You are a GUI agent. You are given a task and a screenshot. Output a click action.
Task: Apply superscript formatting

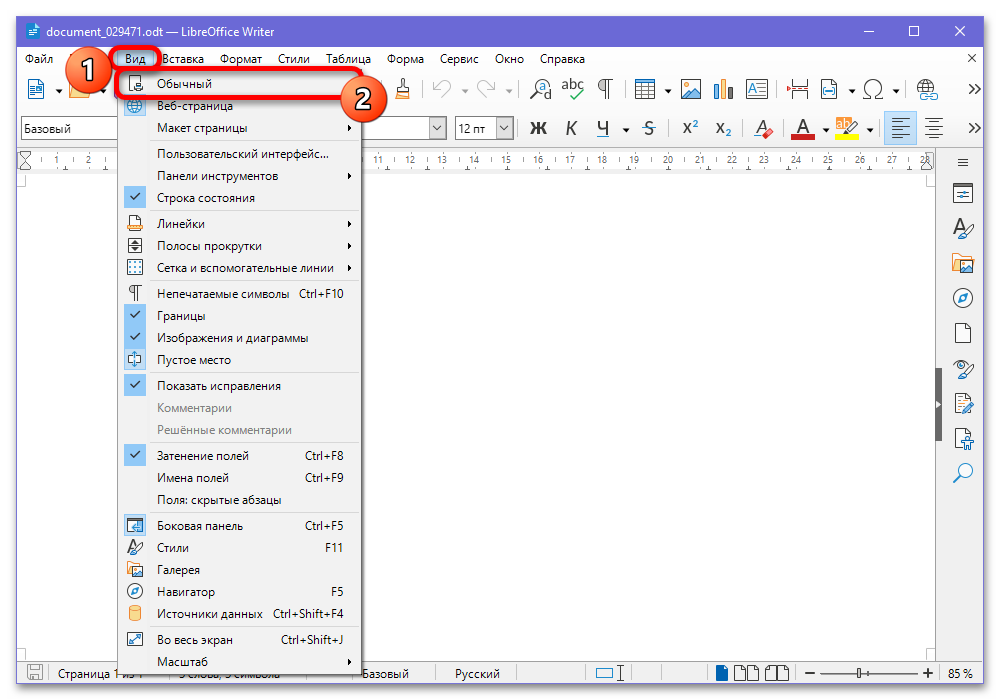click(690, 128)
